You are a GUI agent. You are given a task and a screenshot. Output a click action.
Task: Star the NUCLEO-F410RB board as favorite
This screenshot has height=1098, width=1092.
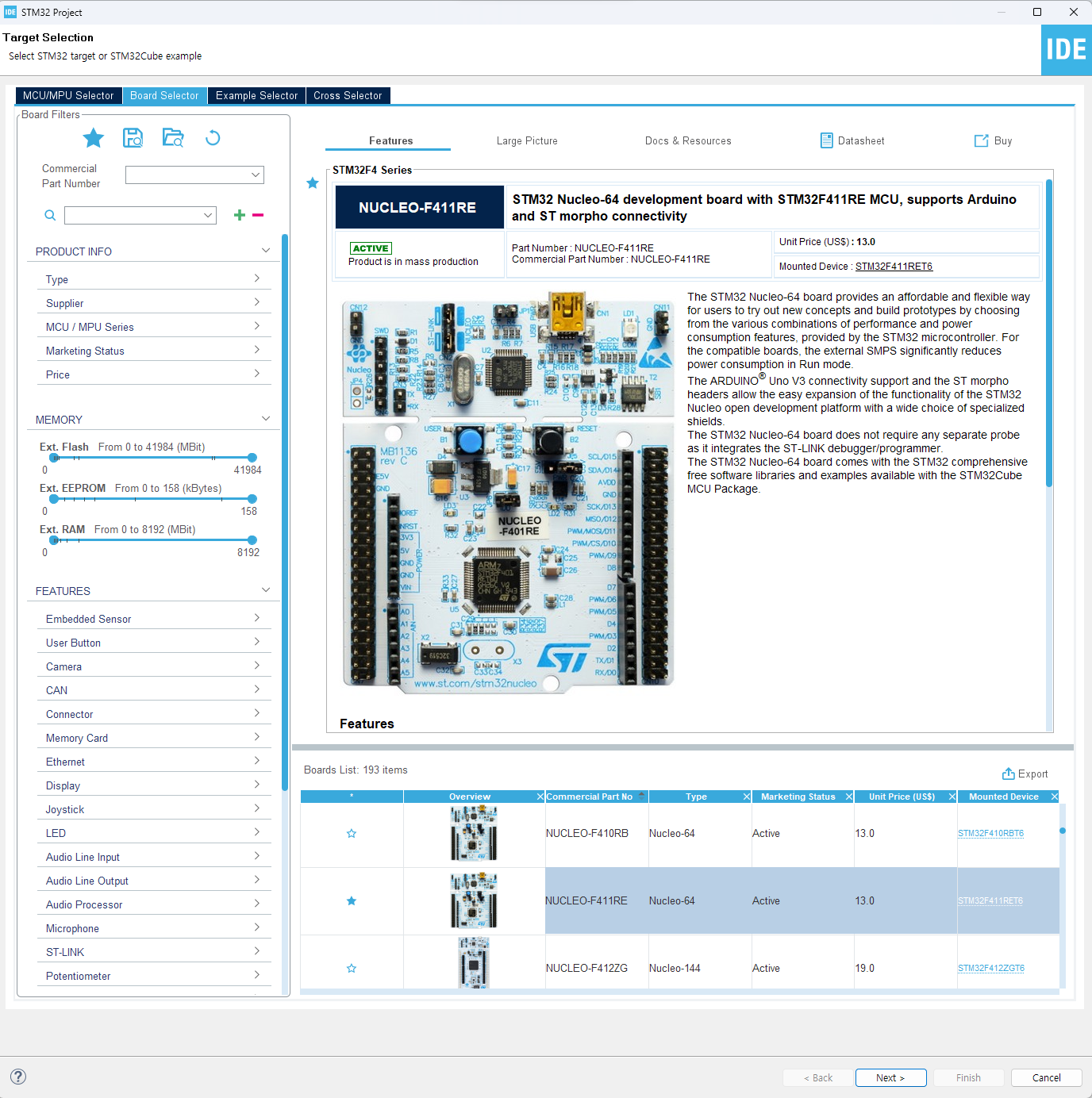coord(352,833)
